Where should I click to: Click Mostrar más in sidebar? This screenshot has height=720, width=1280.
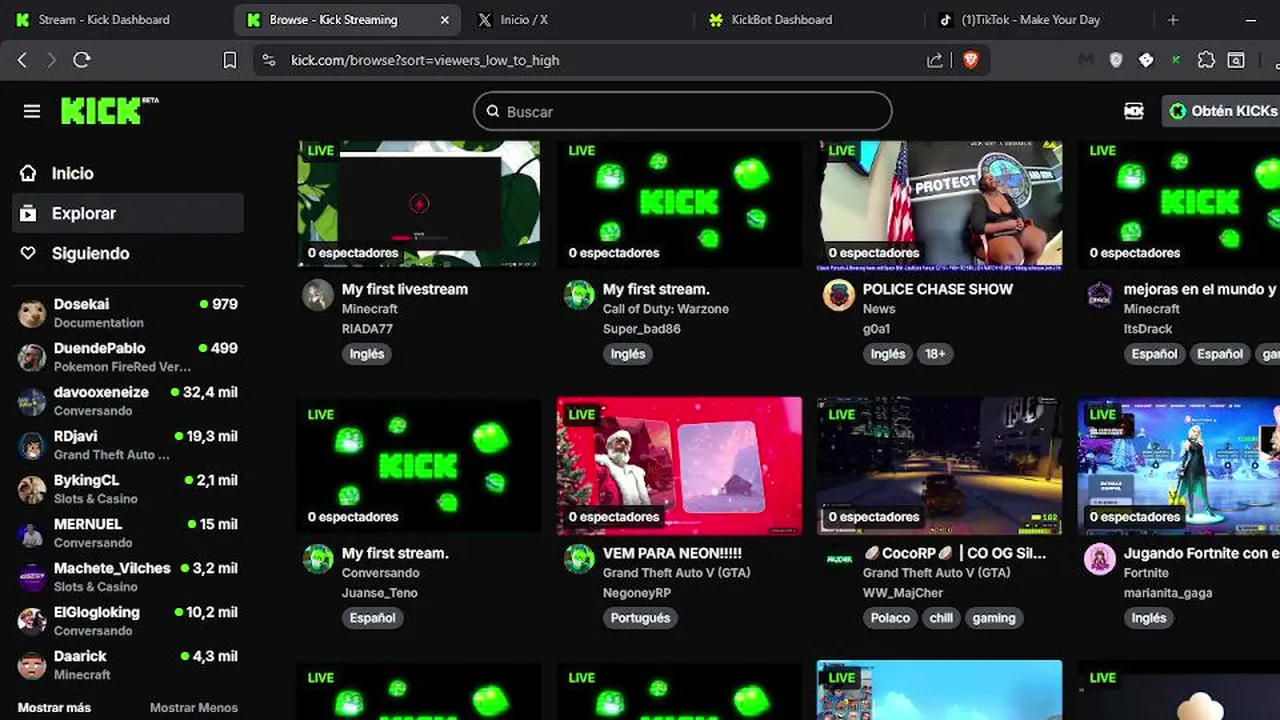[x=54, y=707]
